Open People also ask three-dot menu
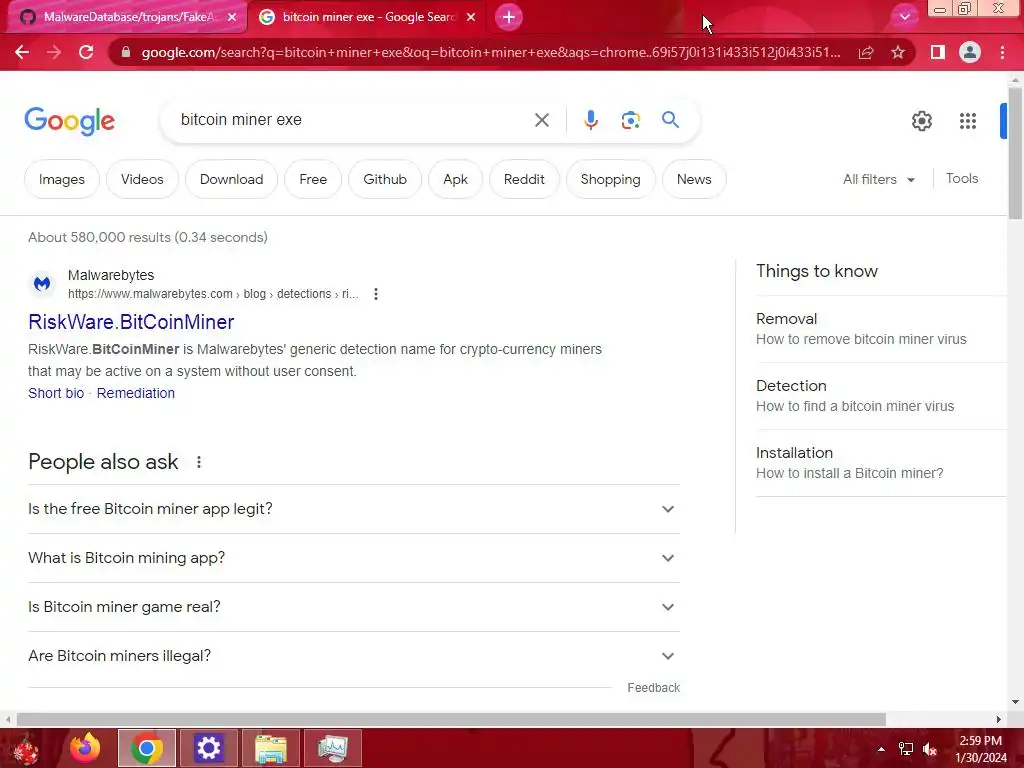This screenshot has height=768, width=1024. pyautogui.click(x=199, y=462)
